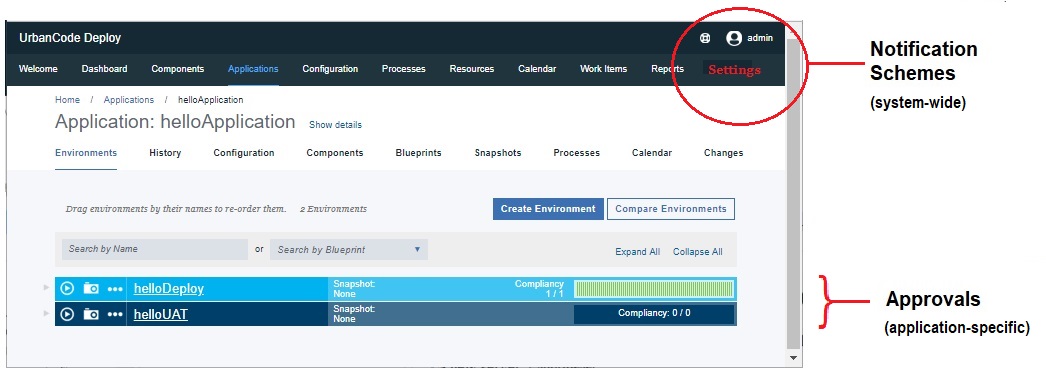Click the 'Application: helloApplication' heading
Image resolution: width=1046 pixels, height=389 pixels.
tap(175, 122)
